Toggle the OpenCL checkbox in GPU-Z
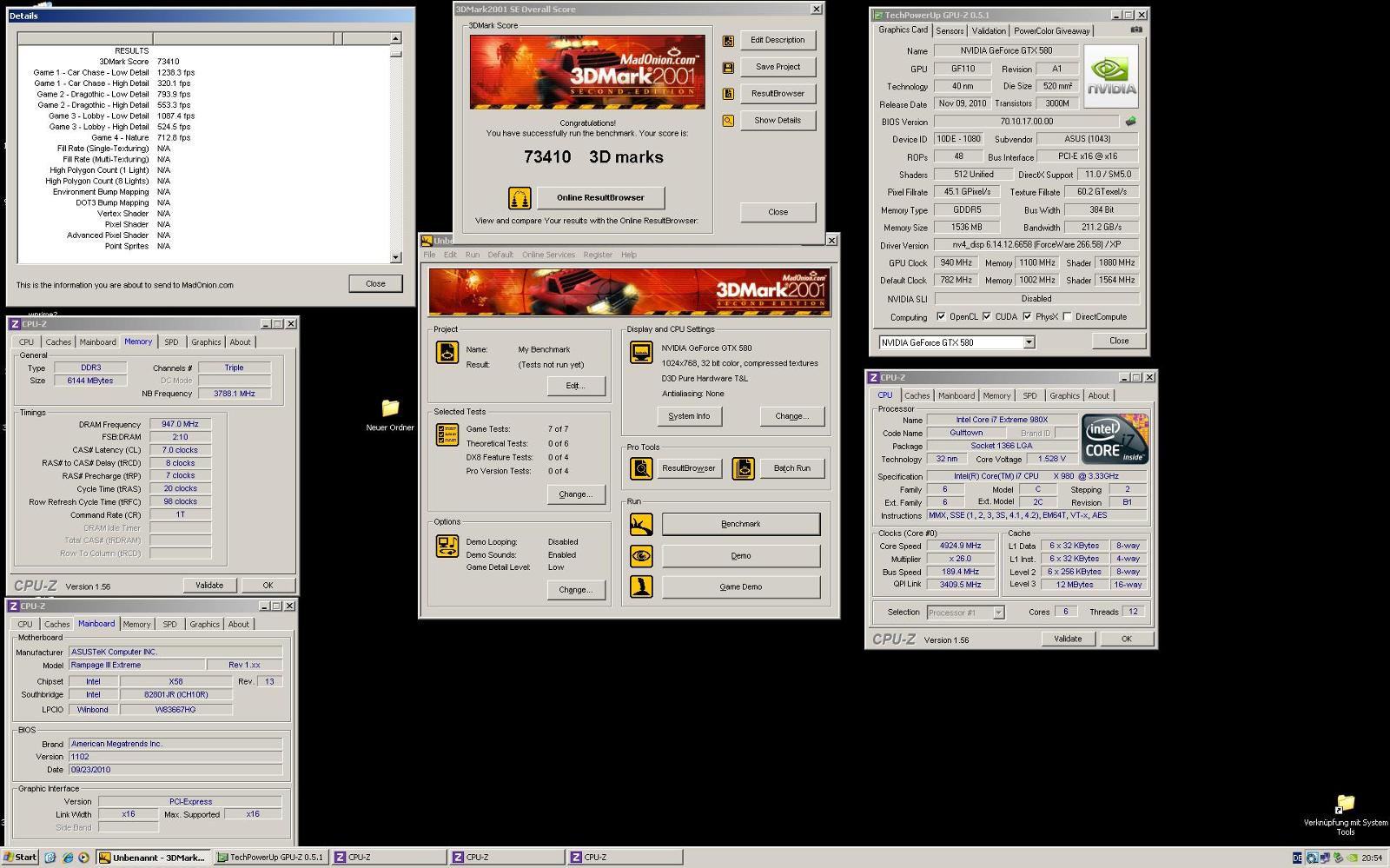The height and width of the screenshot is (868, 1390). [942, 316]
